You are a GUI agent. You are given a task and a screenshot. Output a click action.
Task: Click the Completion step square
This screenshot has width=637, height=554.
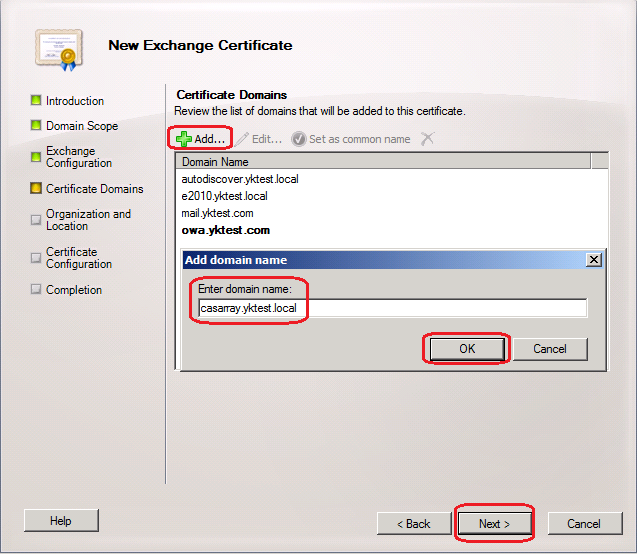click(36, 290)
